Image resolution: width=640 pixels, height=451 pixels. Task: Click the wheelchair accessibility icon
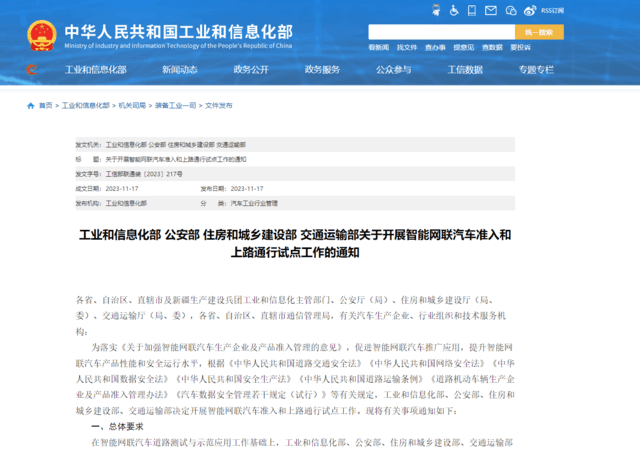click(454, 10)
